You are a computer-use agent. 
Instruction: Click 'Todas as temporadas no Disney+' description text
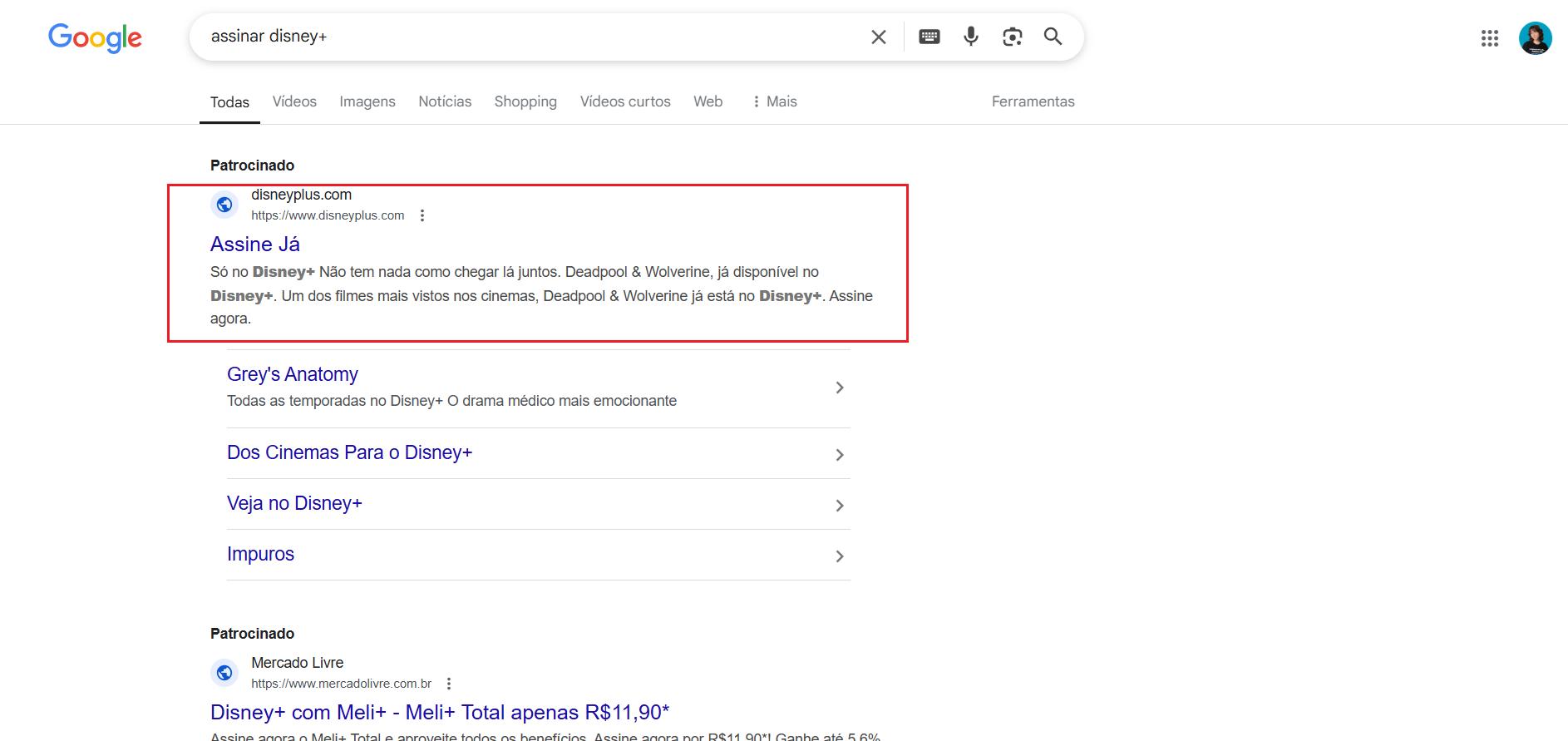[451, 401]
